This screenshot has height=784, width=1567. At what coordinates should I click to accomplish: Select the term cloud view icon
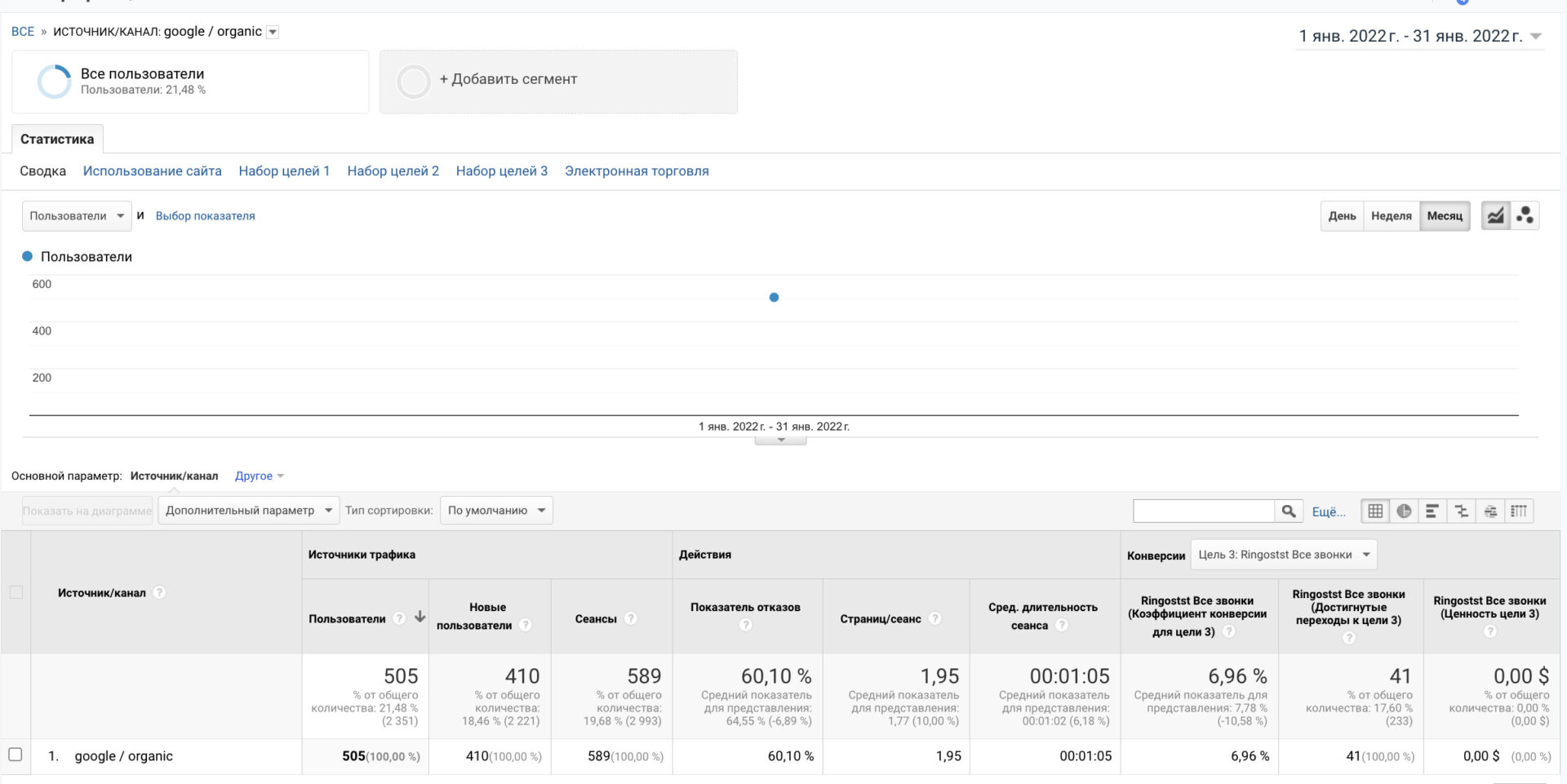tap(1490, 512)
